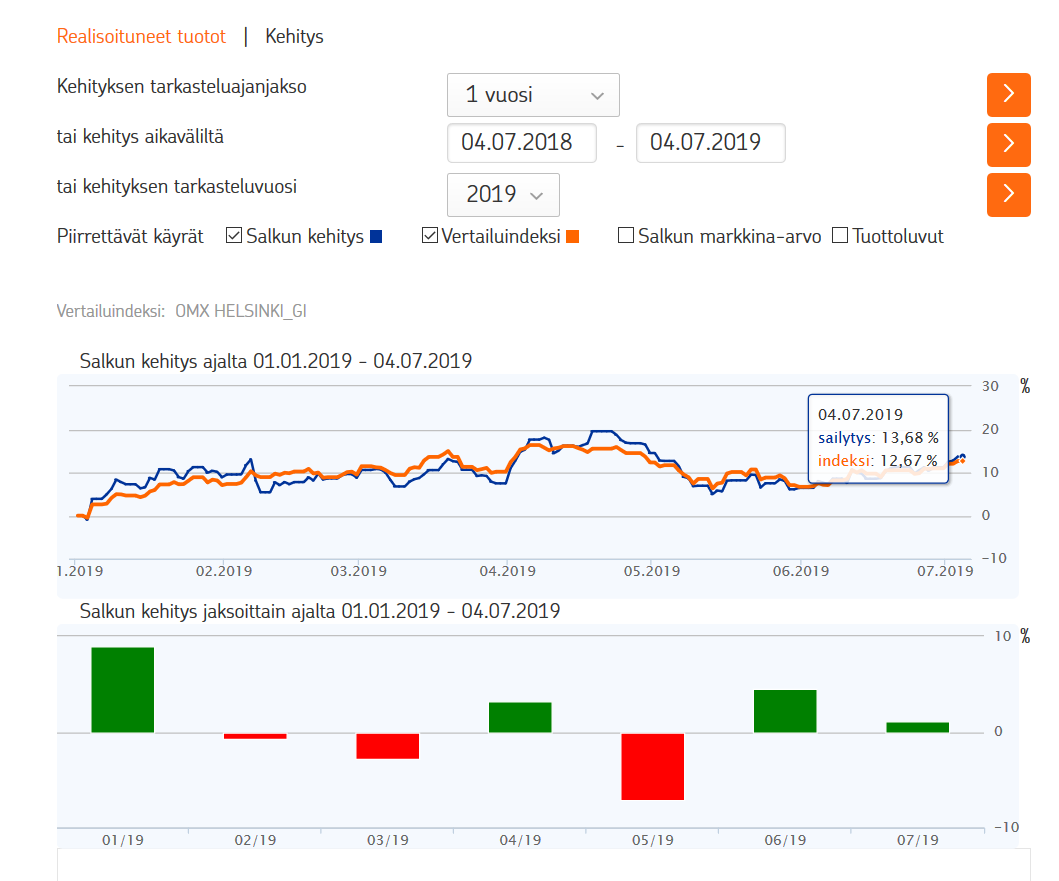1059x881 pixels.
Task: Select the green 06/19 bar
Action: [785, 711]
